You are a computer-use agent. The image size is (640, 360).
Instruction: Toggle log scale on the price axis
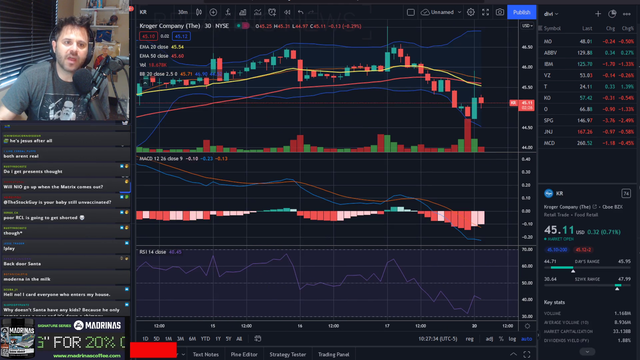(512, 339)
